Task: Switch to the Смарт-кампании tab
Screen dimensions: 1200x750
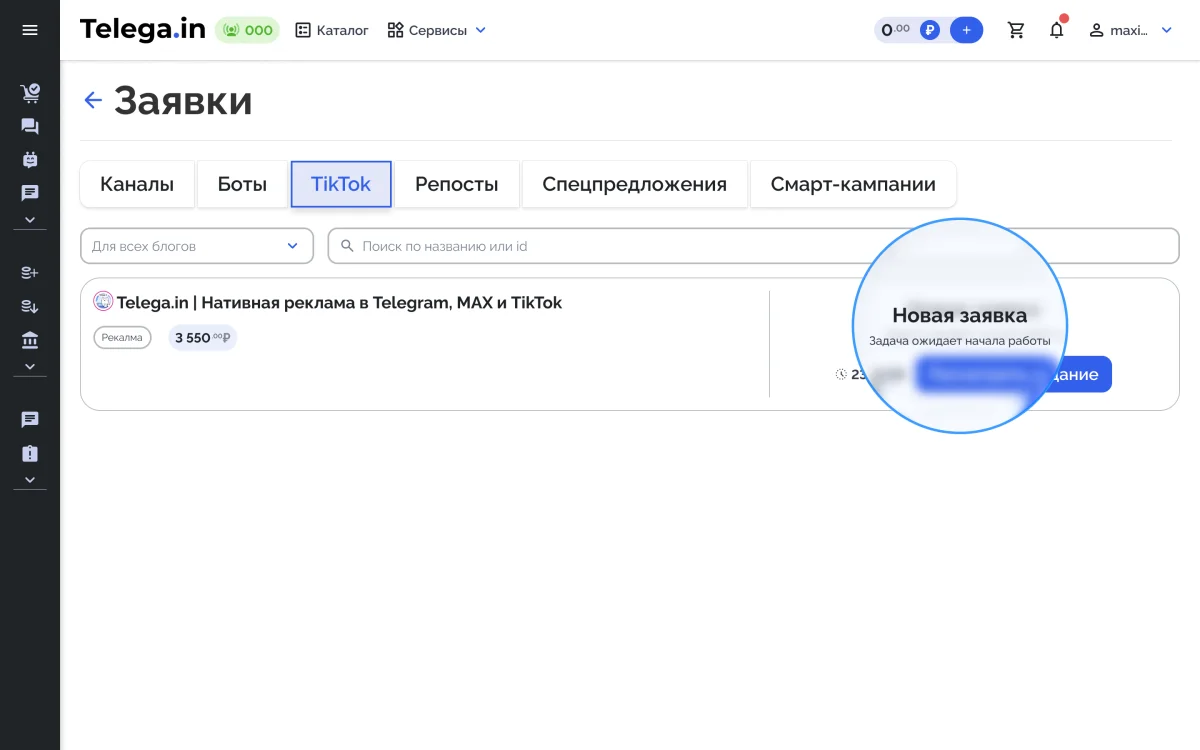Action: [x=853, y=184]
